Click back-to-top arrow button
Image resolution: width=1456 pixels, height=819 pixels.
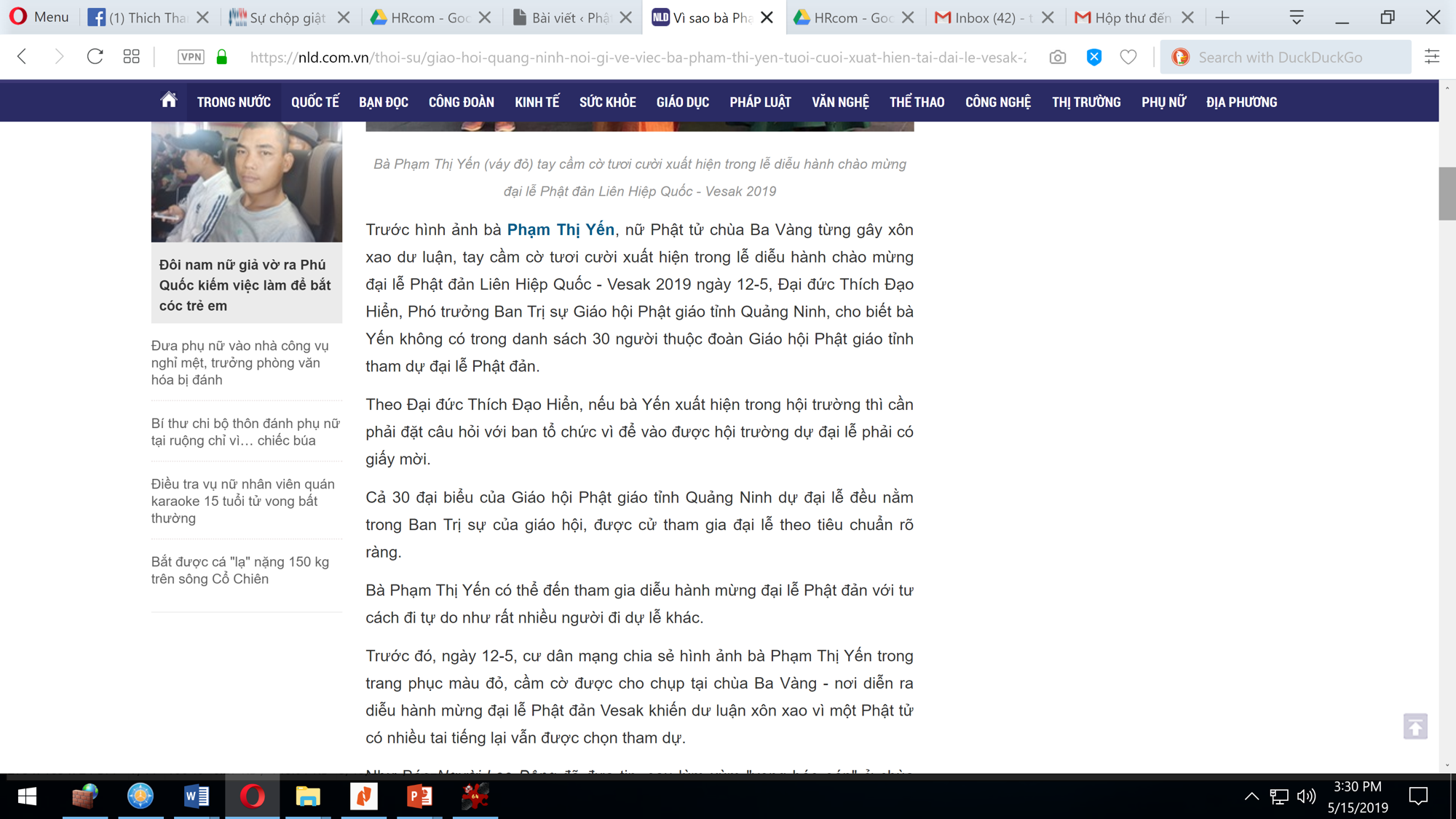[1415, 726]
